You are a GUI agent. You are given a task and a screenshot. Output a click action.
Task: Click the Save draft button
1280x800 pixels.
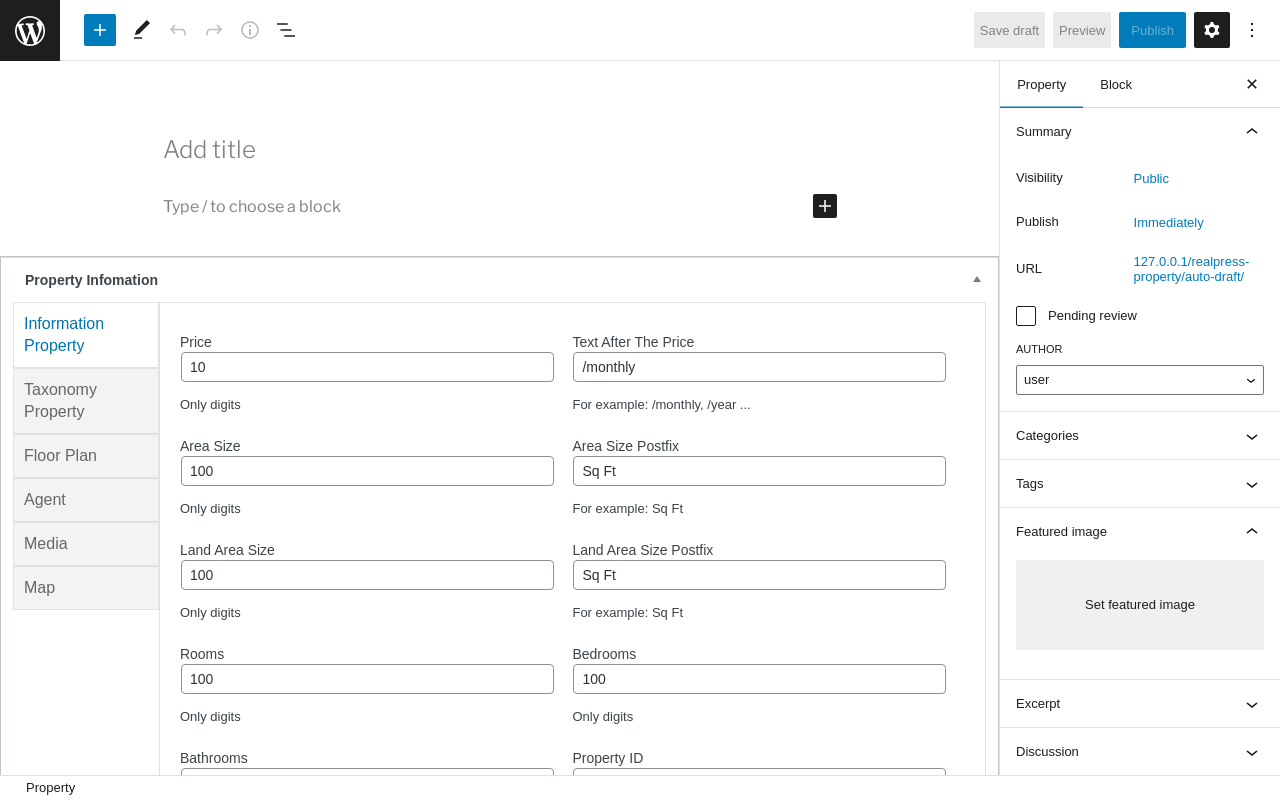click(x=1009, y=30)
